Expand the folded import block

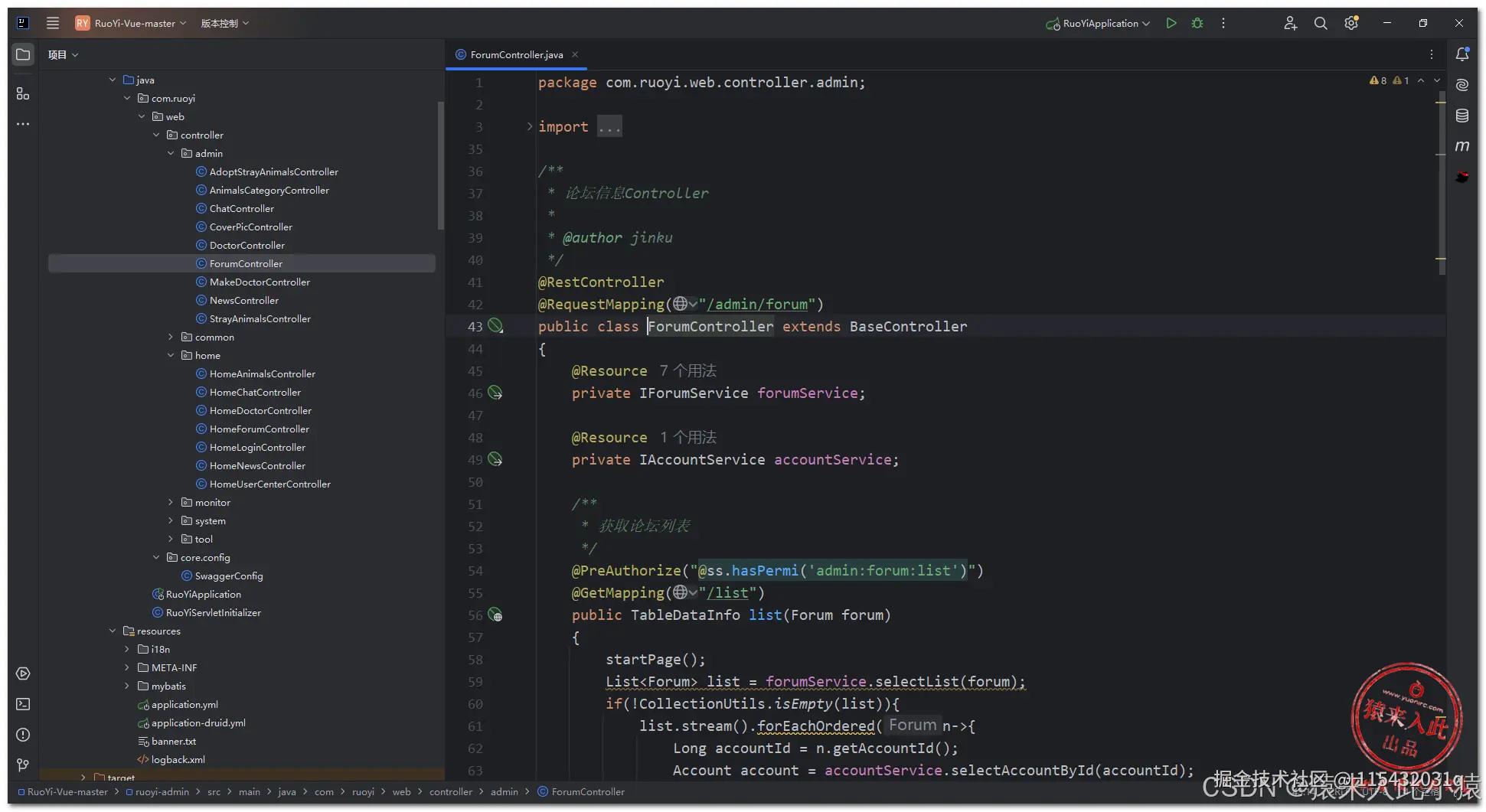click(529, 126)
